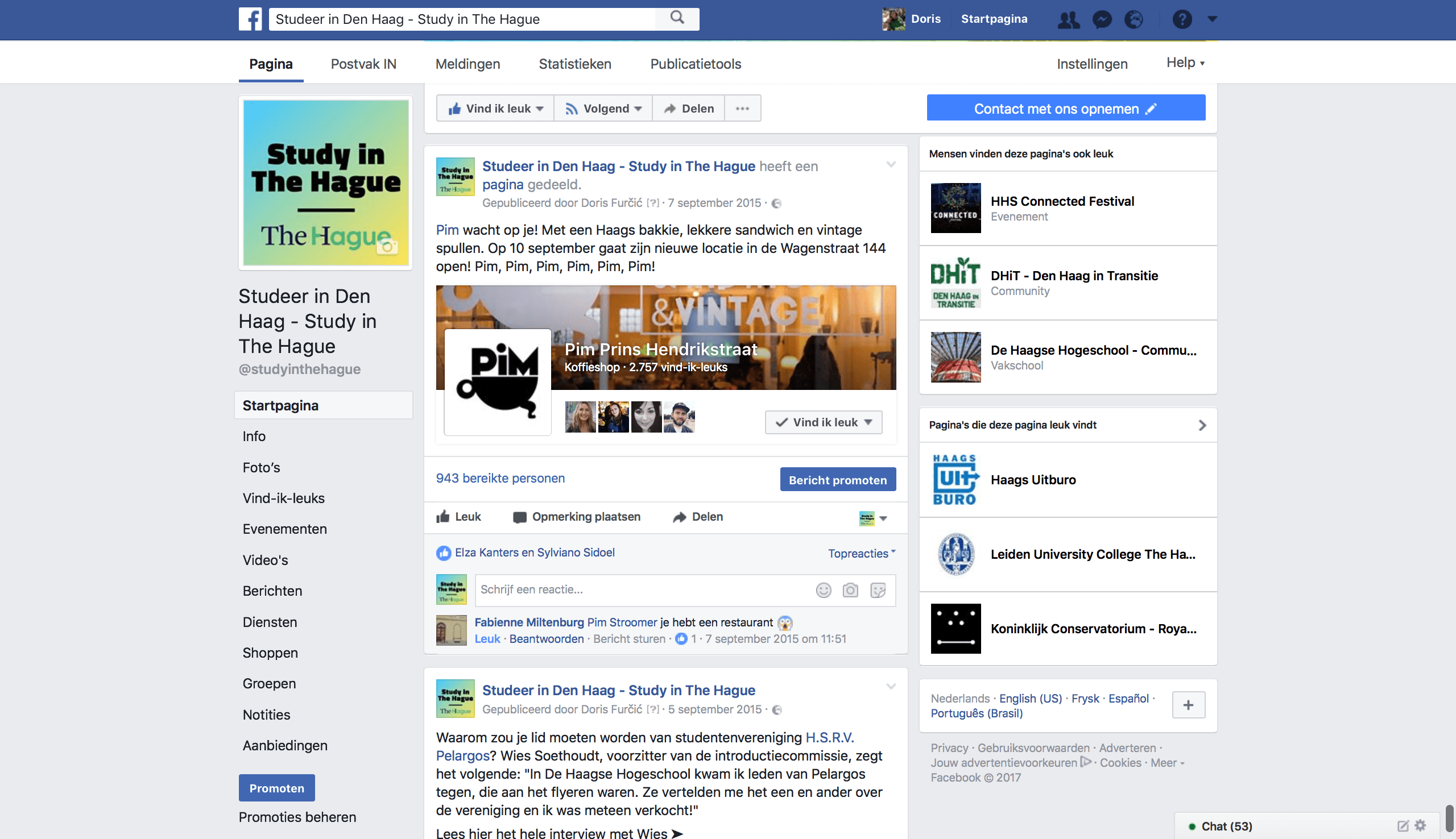The width and height of the screenshot is (1456, 839).
Task: Open the Messenger messages icon
Action: (x=1102, y=19)
